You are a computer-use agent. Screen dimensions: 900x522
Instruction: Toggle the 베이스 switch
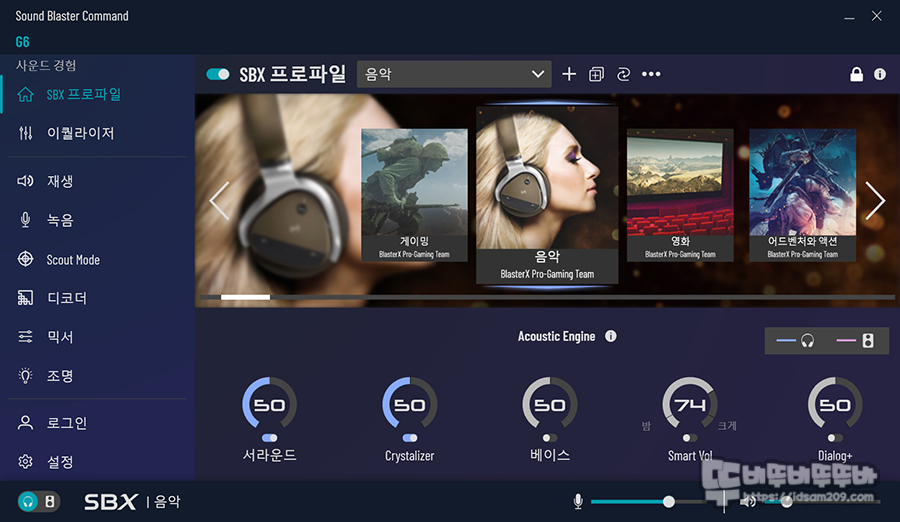click(x=549, y=438)
